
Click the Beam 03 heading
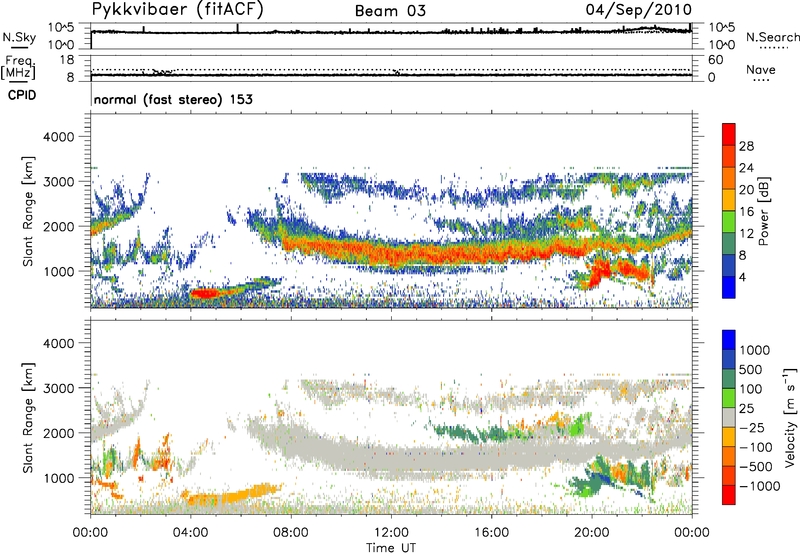pyautogui.click(x=390, y=11)
